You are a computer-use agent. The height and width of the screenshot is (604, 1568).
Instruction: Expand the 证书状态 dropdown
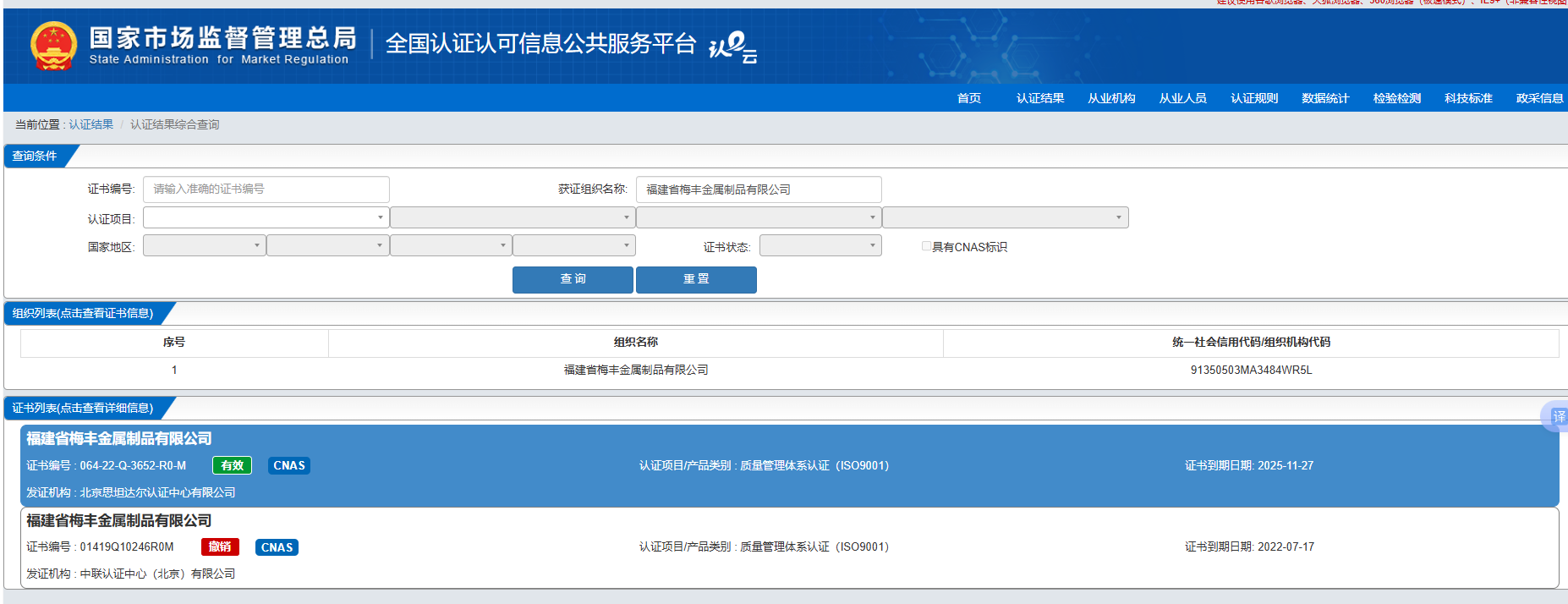820,246
